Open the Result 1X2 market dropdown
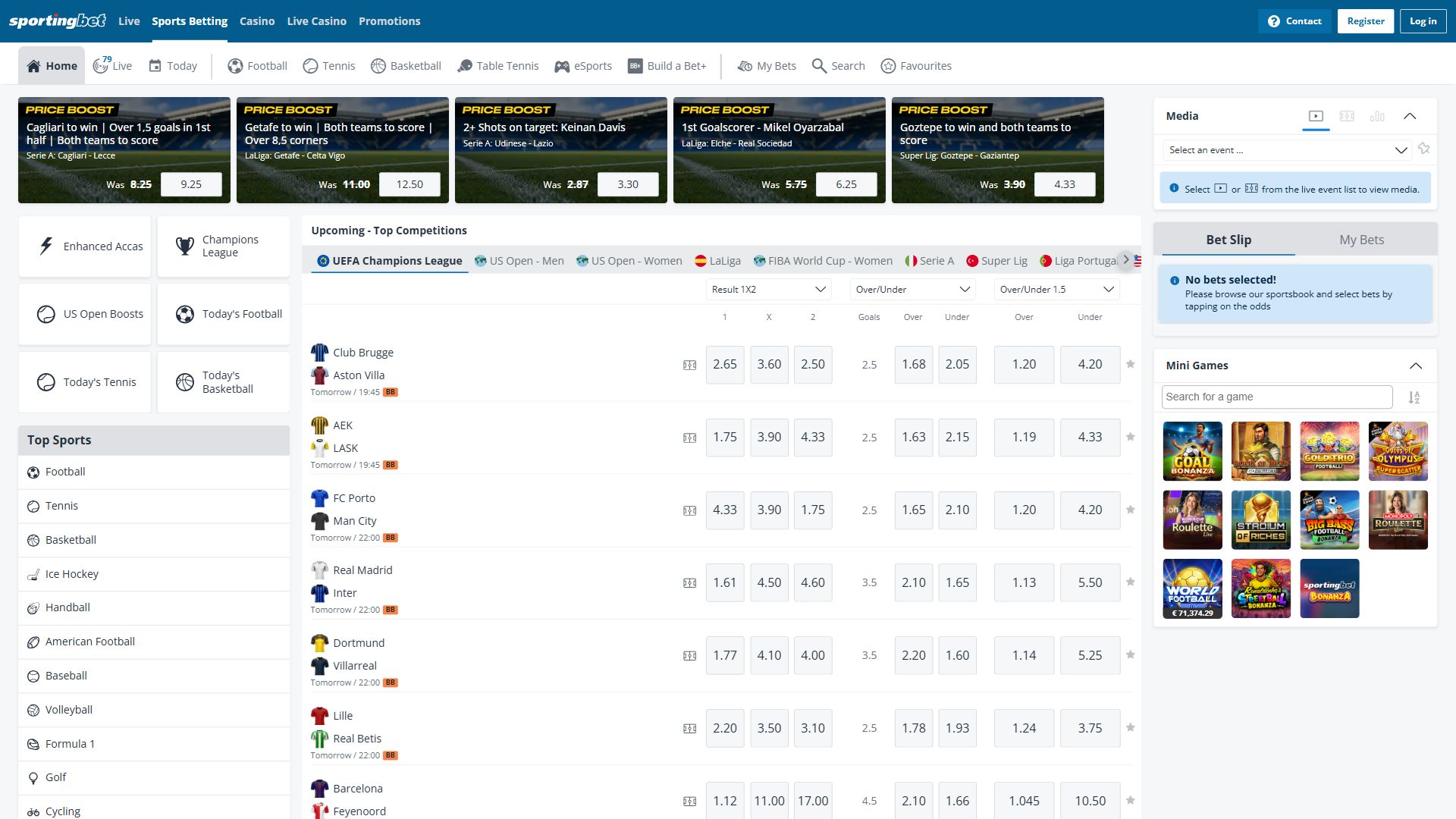This screenshot has height=819, width=1456. pos(768,290)
